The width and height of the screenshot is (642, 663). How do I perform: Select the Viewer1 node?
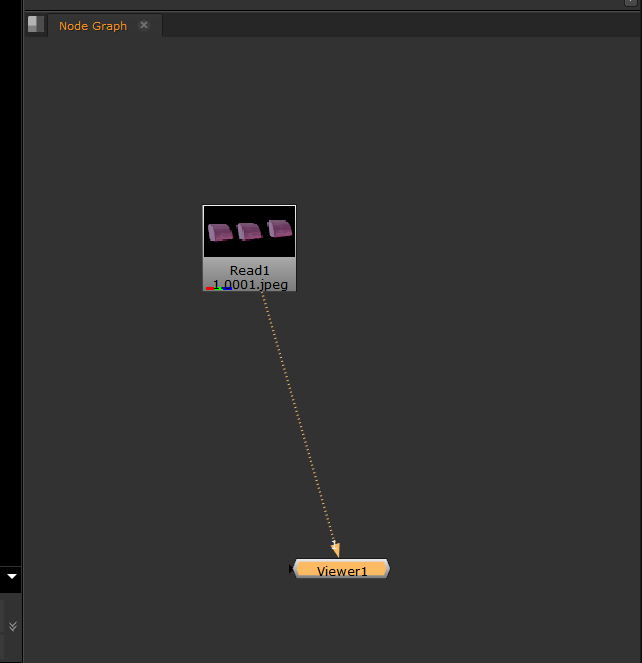[342, 569]
